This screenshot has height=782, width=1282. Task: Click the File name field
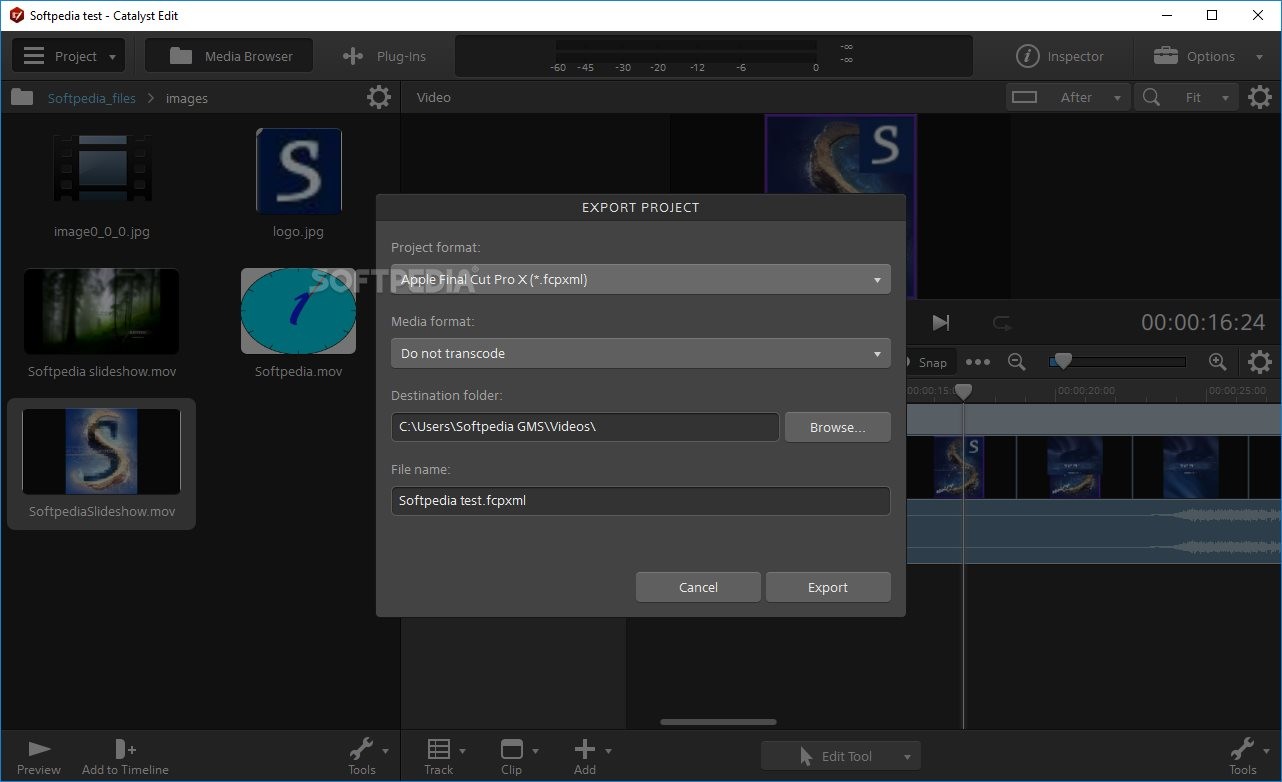click(x=640, y=500)
